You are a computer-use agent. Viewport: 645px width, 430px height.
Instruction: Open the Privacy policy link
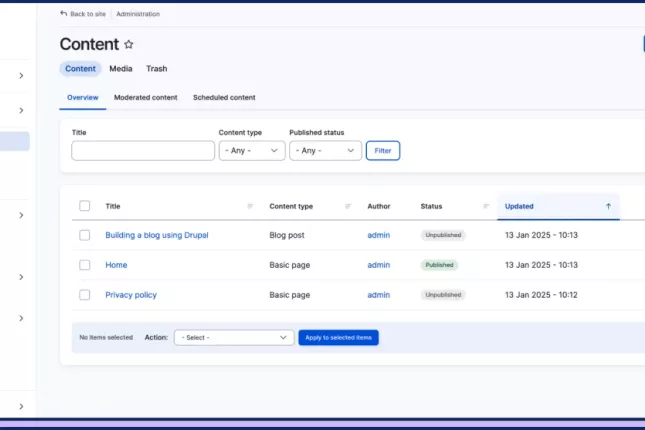tap(131, 295)
